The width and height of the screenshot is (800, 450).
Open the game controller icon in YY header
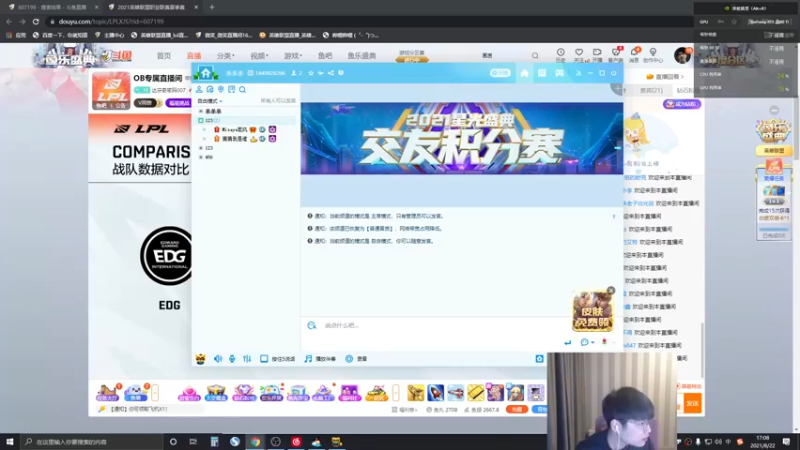click(560, 73)
